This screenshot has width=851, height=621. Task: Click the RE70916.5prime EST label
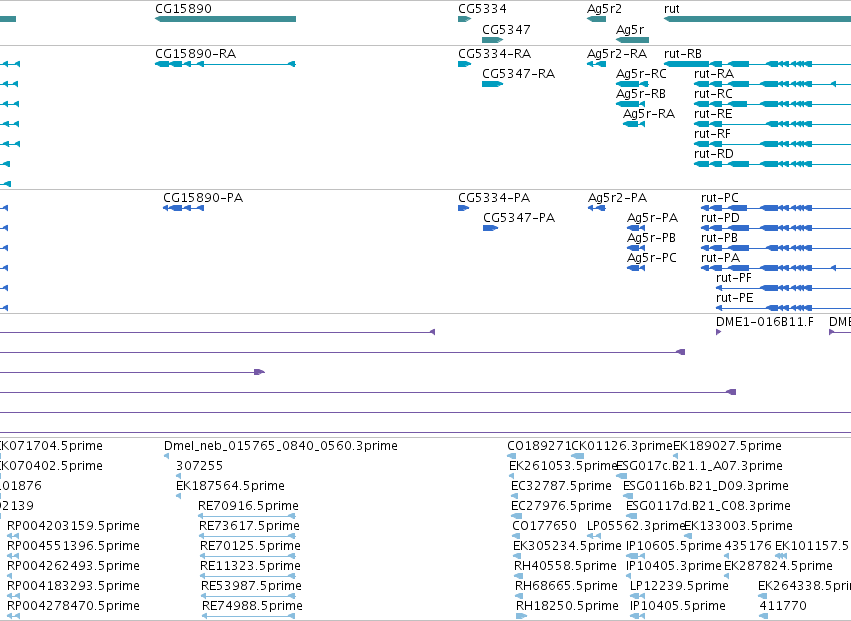[248, 506]
